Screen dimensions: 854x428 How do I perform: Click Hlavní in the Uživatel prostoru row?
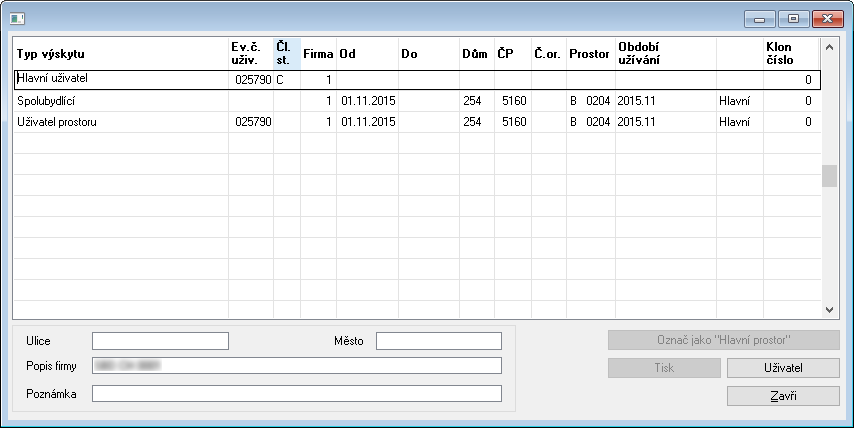tap(734, 122)
